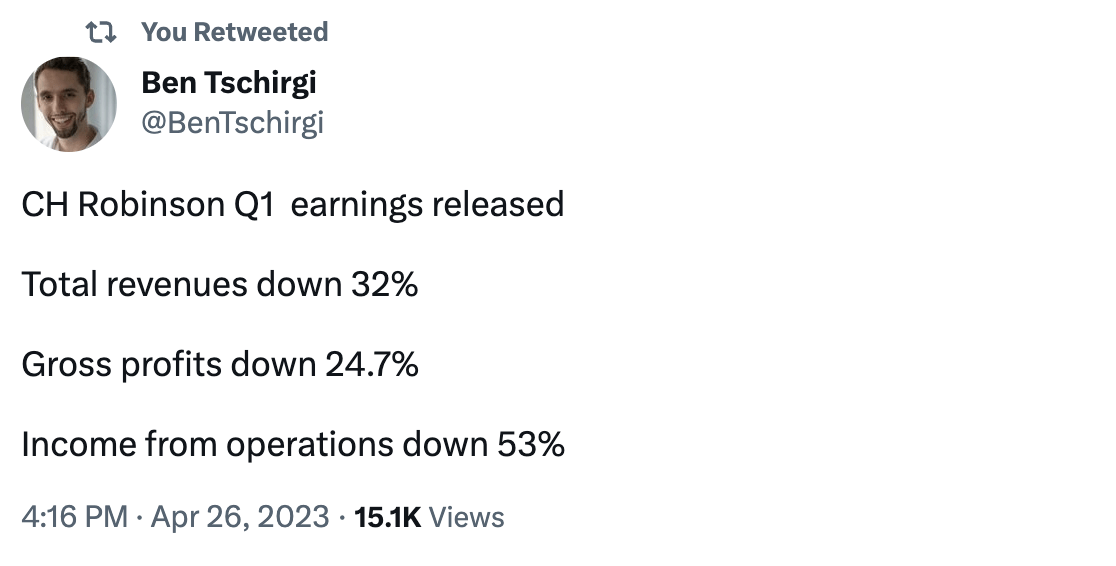Click the 53% figure in the tweet
This screenshot has width=1116, height=566.
(x=530, y=445)
